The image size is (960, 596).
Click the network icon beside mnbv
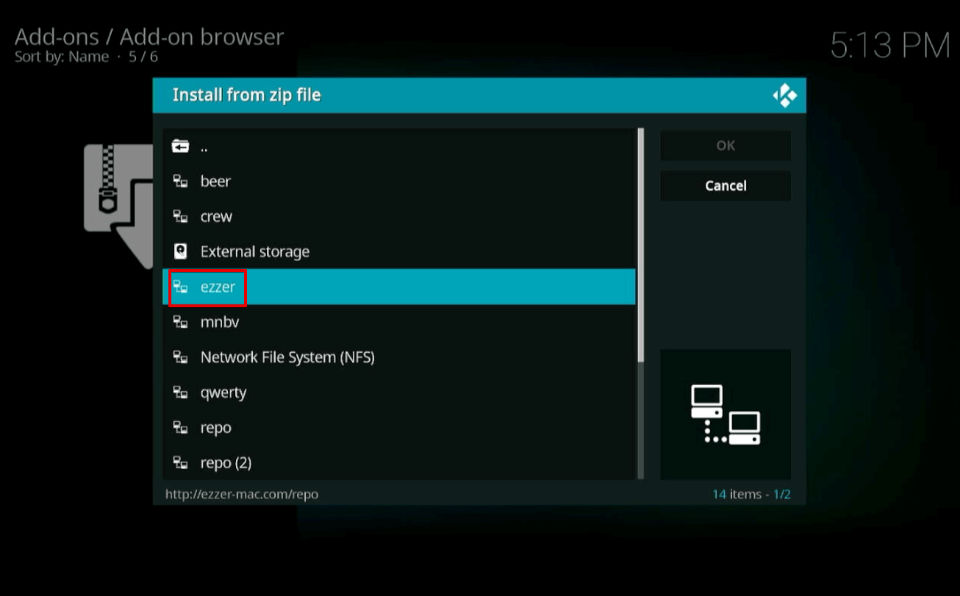tap(180, 322)
